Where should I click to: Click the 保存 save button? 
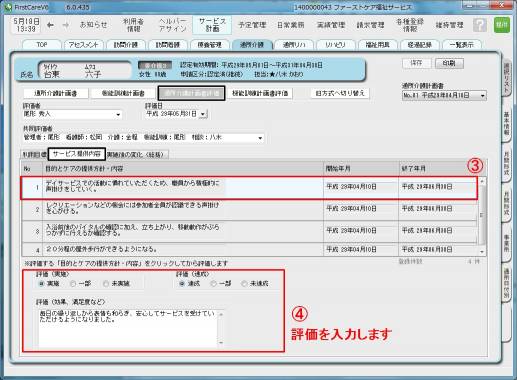(416, 63)
